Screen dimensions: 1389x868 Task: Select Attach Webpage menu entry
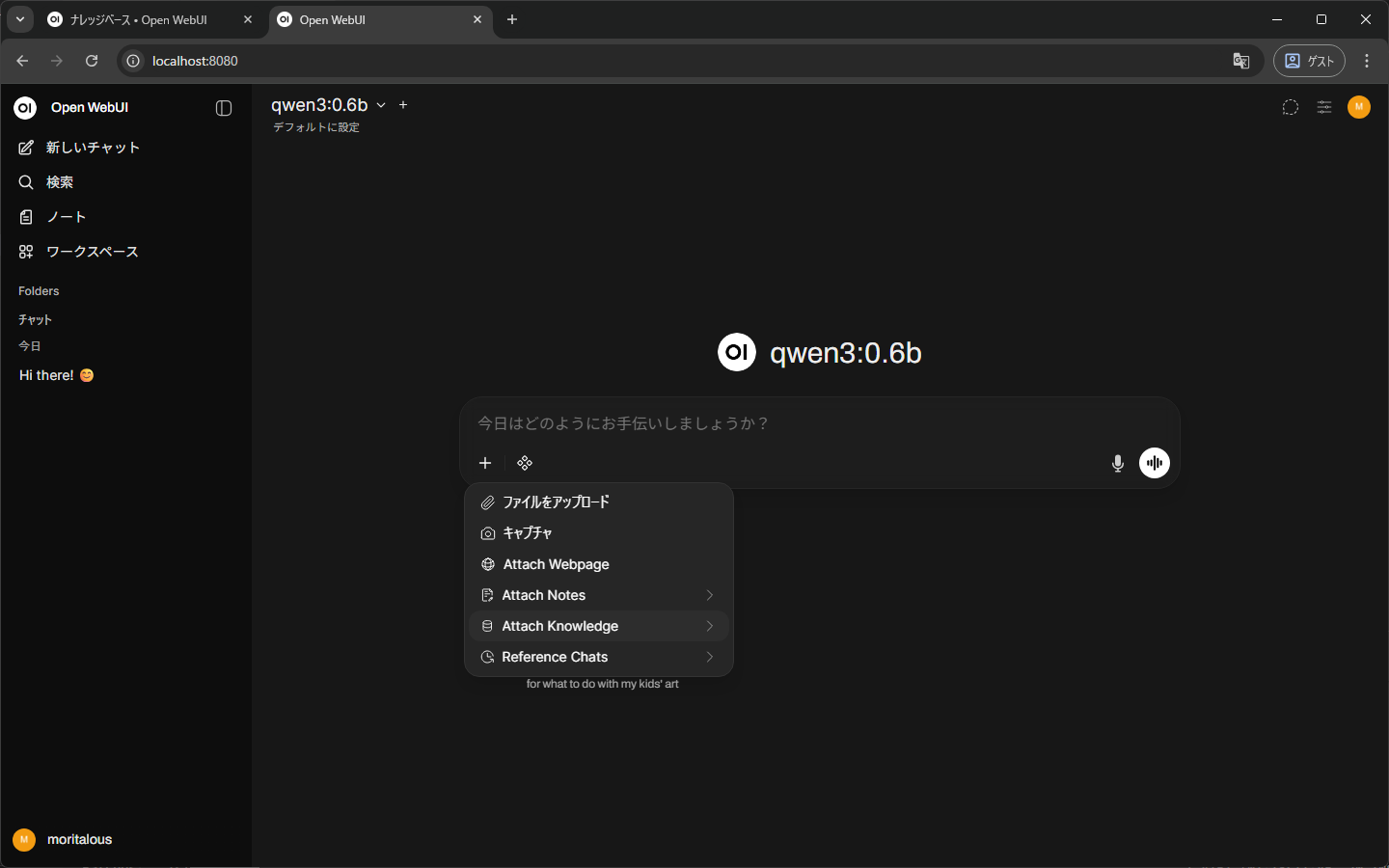599,564
